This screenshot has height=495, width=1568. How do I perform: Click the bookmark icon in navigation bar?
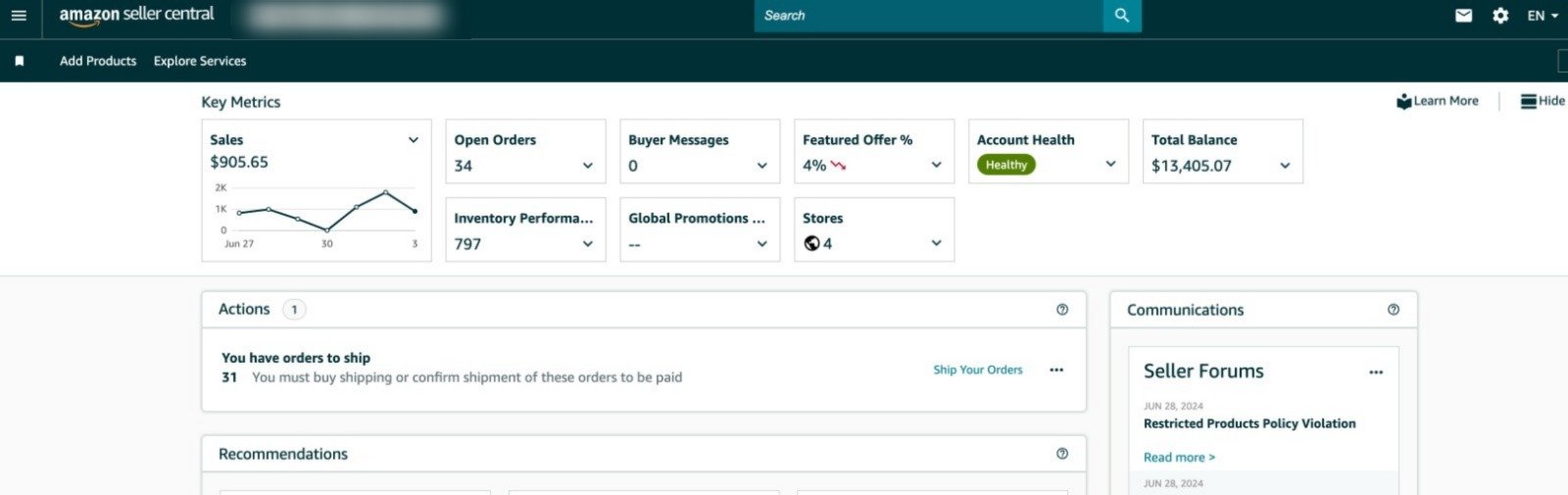(x=20, y=61)
